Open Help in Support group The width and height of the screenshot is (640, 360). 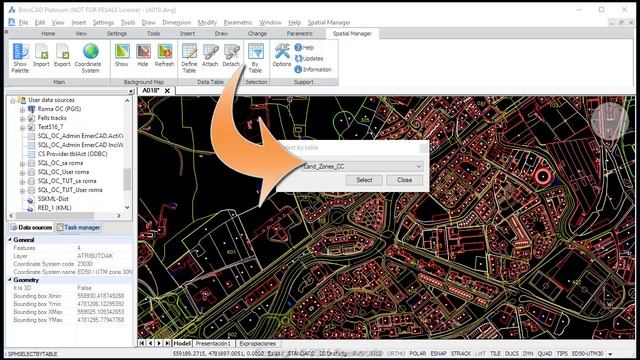click(x=304, y=47)
